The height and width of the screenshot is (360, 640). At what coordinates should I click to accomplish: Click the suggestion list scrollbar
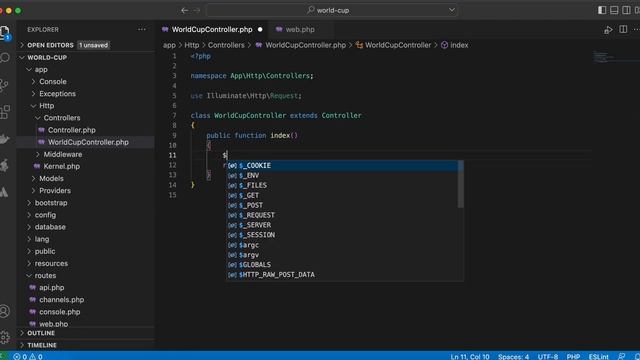pos(460,184)
